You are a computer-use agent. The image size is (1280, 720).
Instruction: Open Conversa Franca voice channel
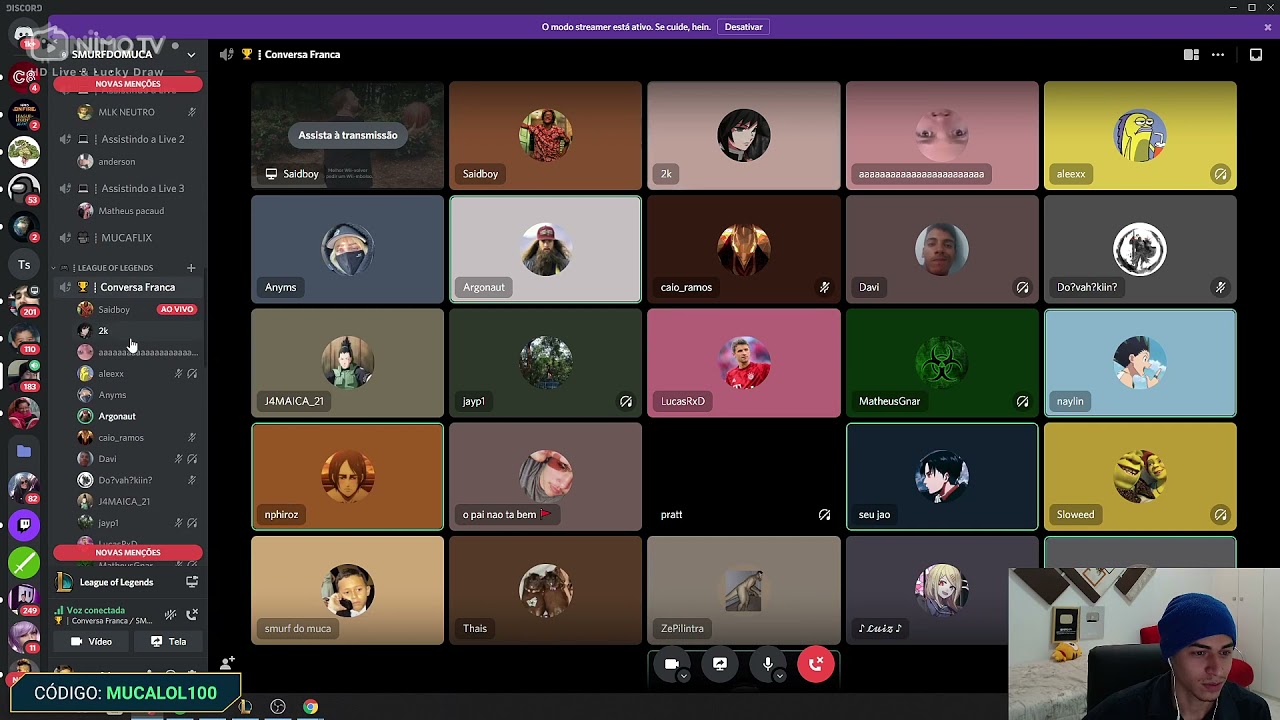(128, 288)
